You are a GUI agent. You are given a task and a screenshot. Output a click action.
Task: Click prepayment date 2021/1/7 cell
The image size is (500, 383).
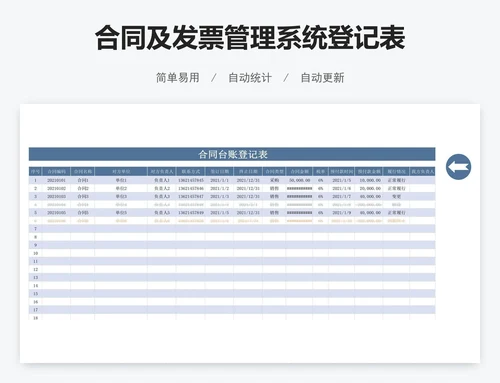[341, 197]
